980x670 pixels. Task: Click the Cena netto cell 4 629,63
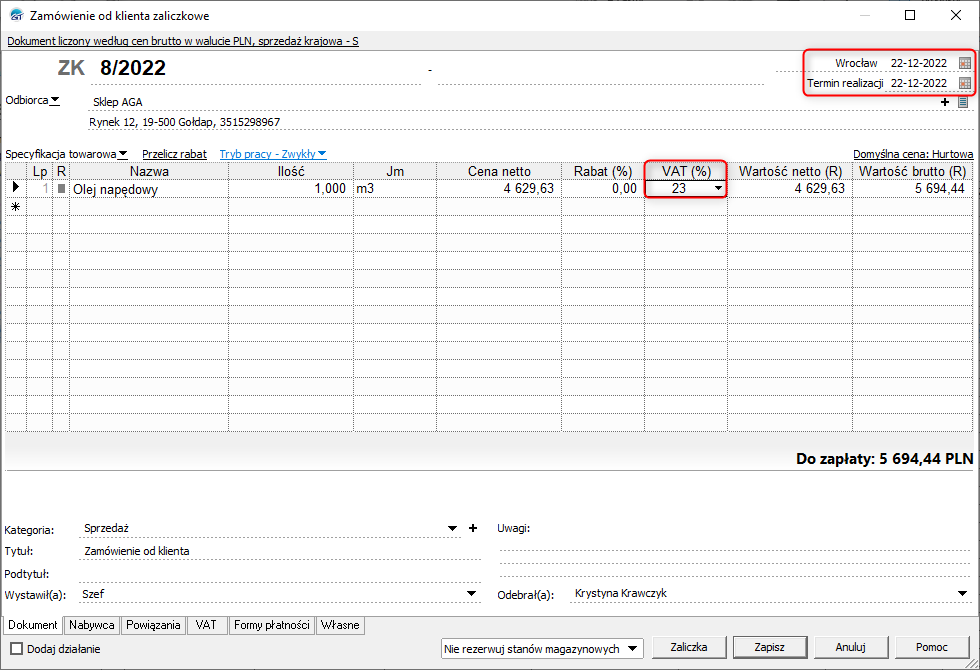click(x=499, y=189)
